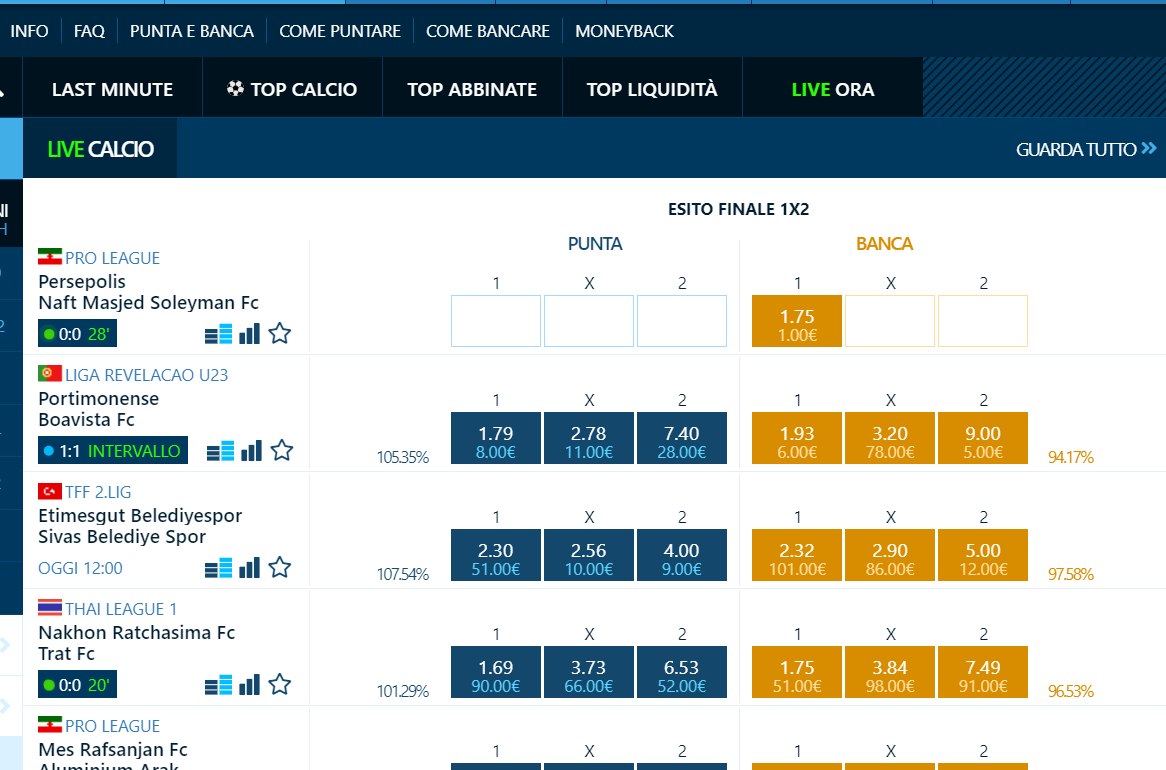The width and height of the screenshot is (1166, 770).
Task: Lay the draw at 3.20
Action: tap(890, 438)
